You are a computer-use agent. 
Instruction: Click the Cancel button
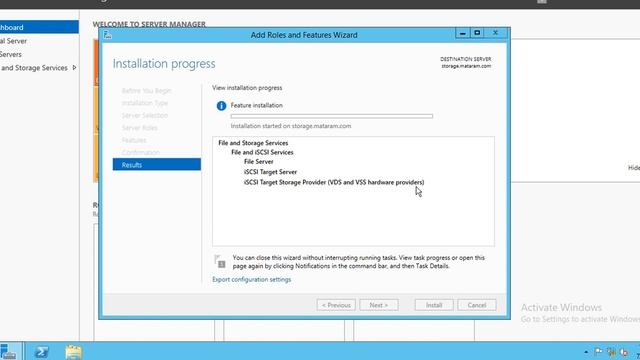coord(477,305)
